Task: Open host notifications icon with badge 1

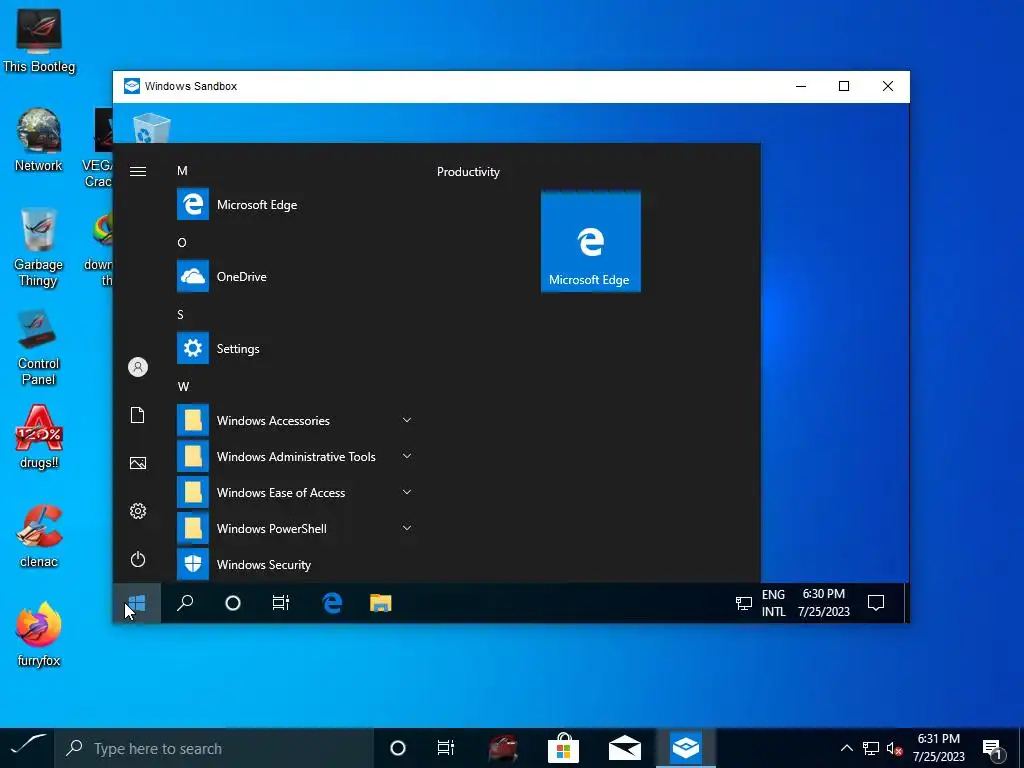Action: point(992,749)
